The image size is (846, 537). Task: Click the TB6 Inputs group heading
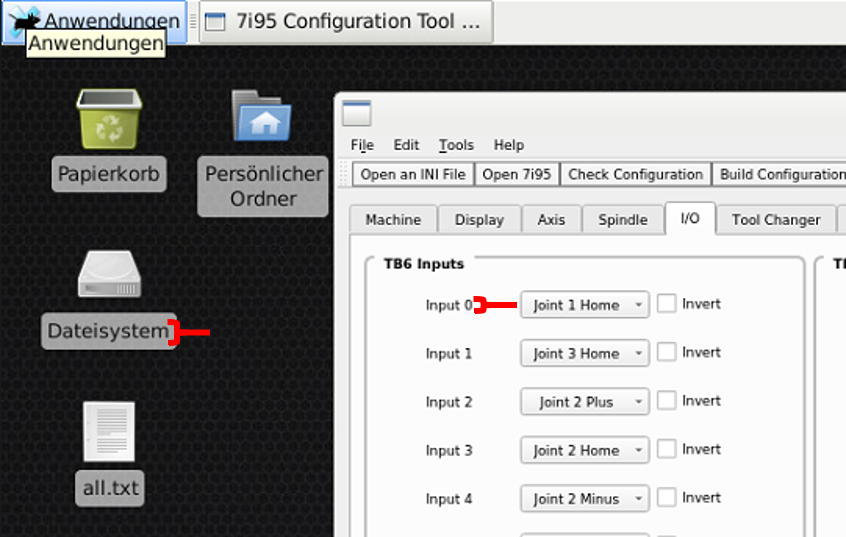coord(424,264)
